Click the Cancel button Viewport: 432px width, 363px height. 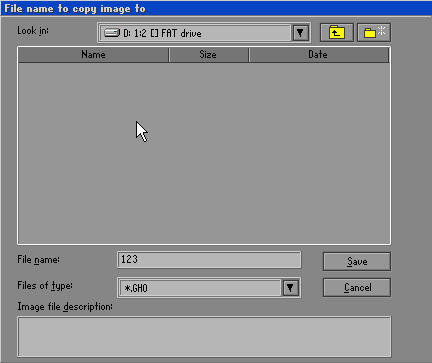click(357, 287)
